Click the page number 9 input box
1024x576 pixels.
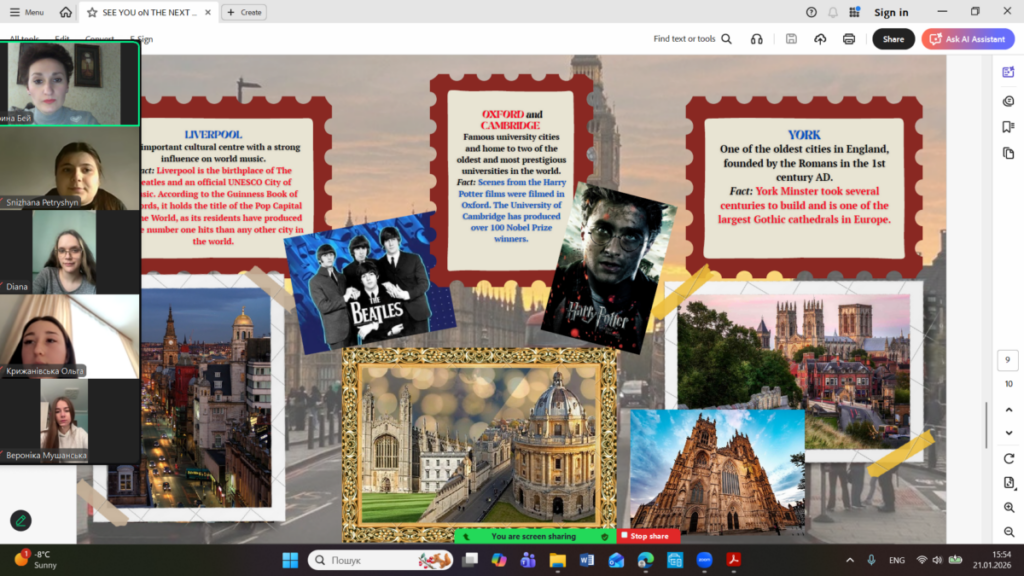tap(1008, 361)
